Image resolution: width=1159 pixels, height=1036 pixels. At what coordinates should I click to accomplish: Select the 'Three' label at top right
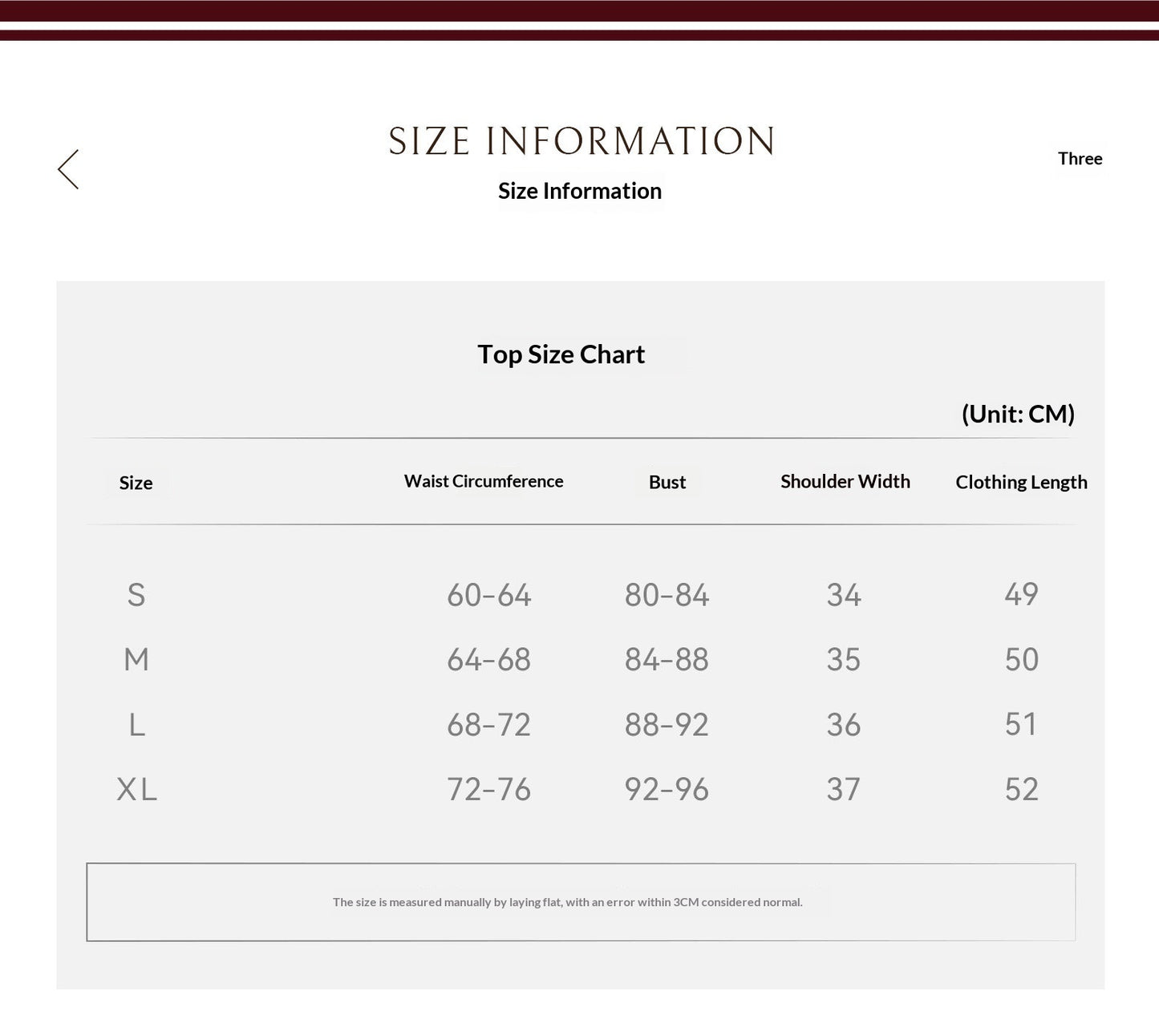click(1080, 159)
